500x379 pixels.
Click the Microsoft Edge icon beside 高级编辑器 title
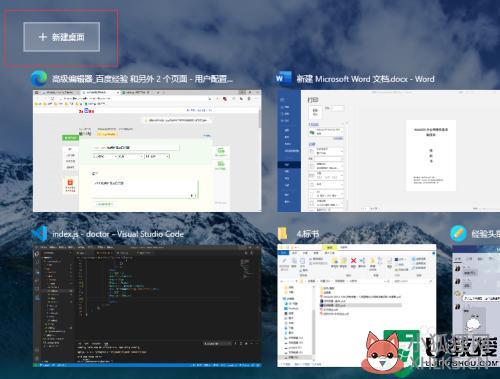click(x=39, y=79)
